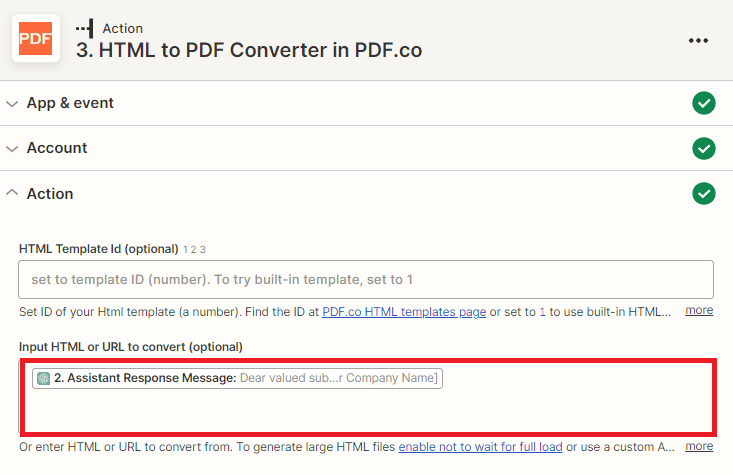This screenshot has width=733, height=475.
Task: Click the step title HTML to PDF Converter
Action: pyautogui.click(x=249, y=50)
